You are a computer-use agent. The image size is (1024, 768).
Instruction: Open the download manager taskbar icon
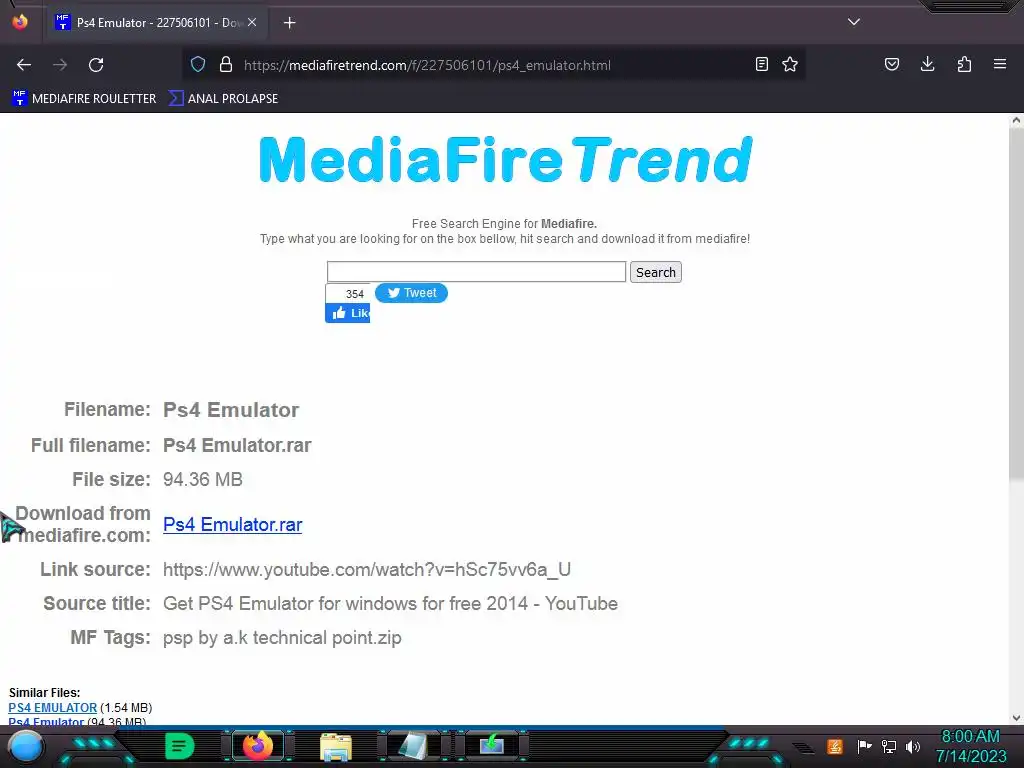pyautogui.click(x=491, y=745)
